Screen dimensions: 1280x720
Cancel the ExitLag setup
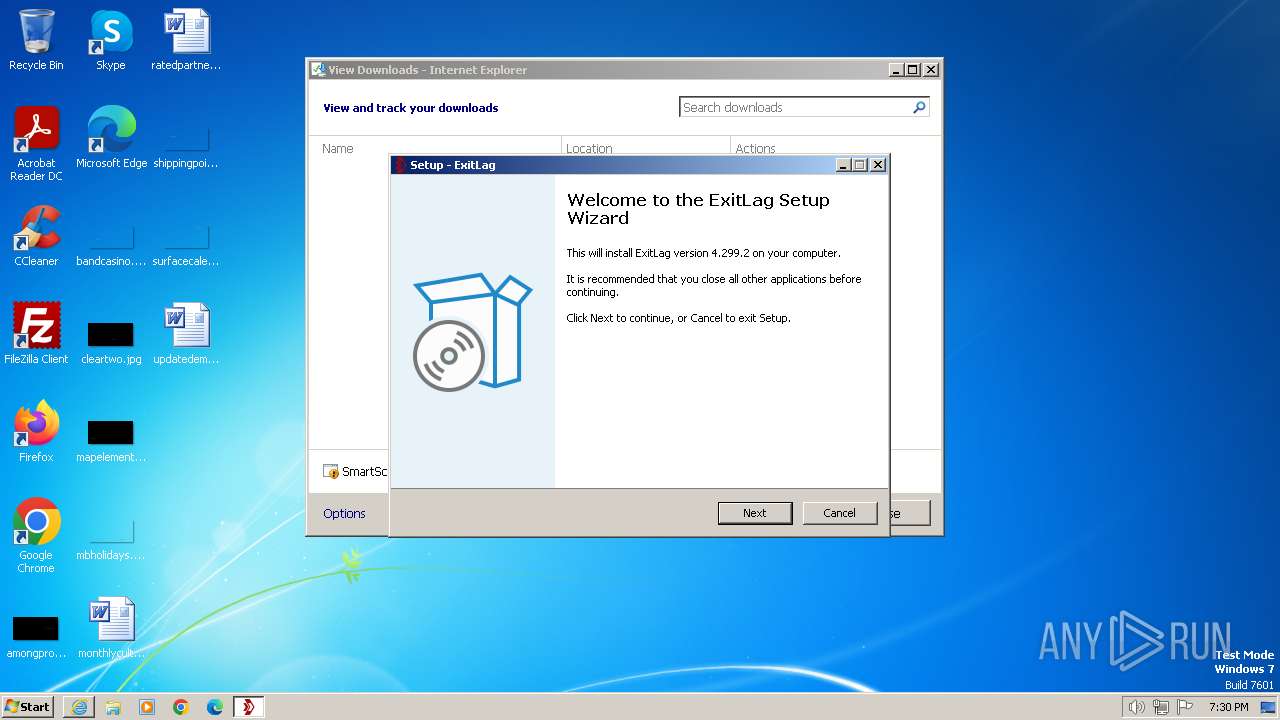[839, 513]
